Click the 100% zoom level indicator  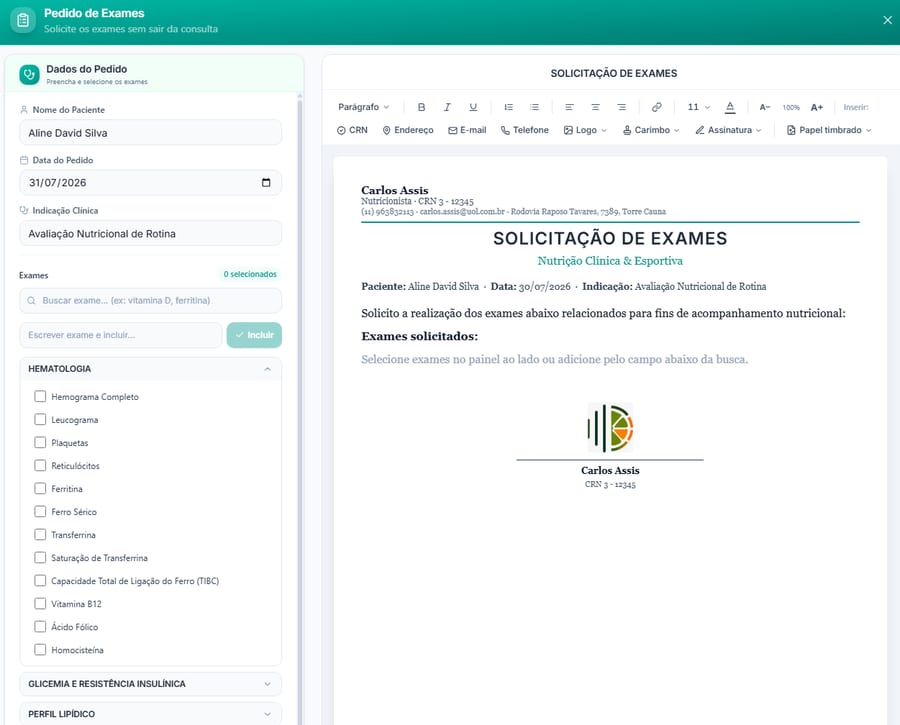(791, 107)
